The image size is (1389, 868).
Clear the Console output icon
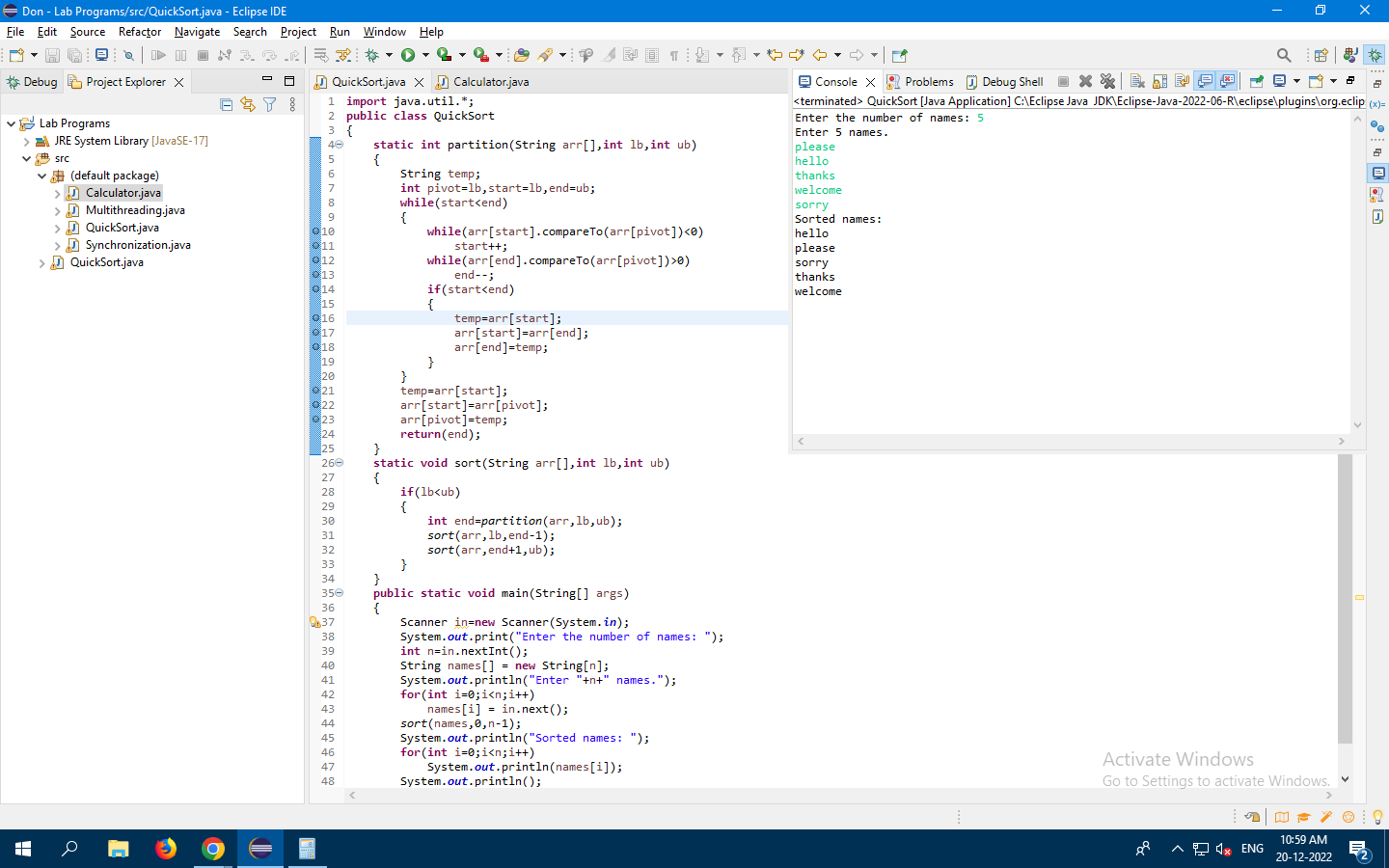click(x=1137, y=81)
